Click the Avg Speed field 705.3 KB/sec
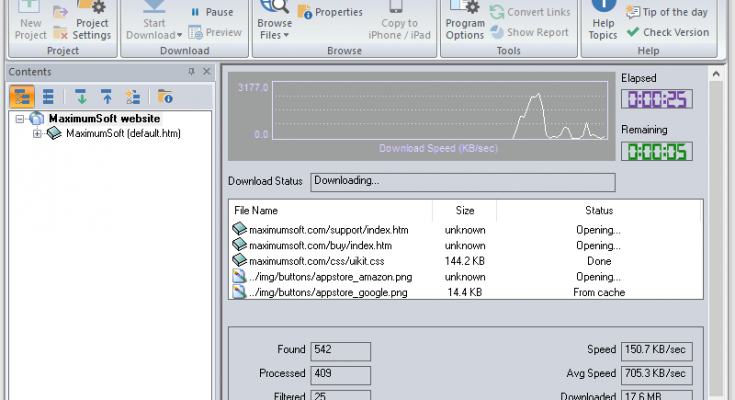The width and height of the screenshot is (735, 400). (656, 375)
